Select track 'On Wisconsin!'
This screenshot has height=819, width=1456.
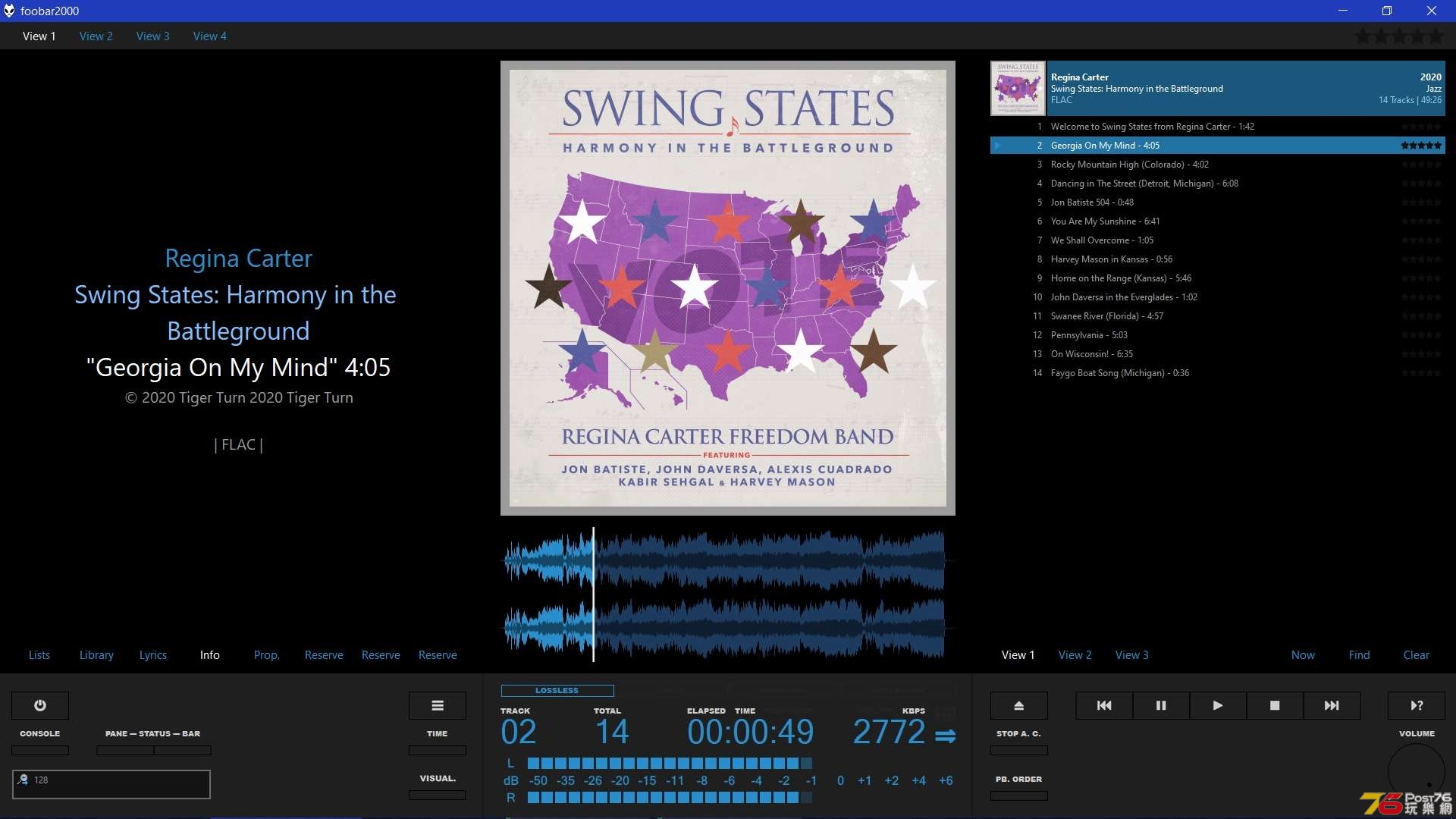(x=1218, y=354)
